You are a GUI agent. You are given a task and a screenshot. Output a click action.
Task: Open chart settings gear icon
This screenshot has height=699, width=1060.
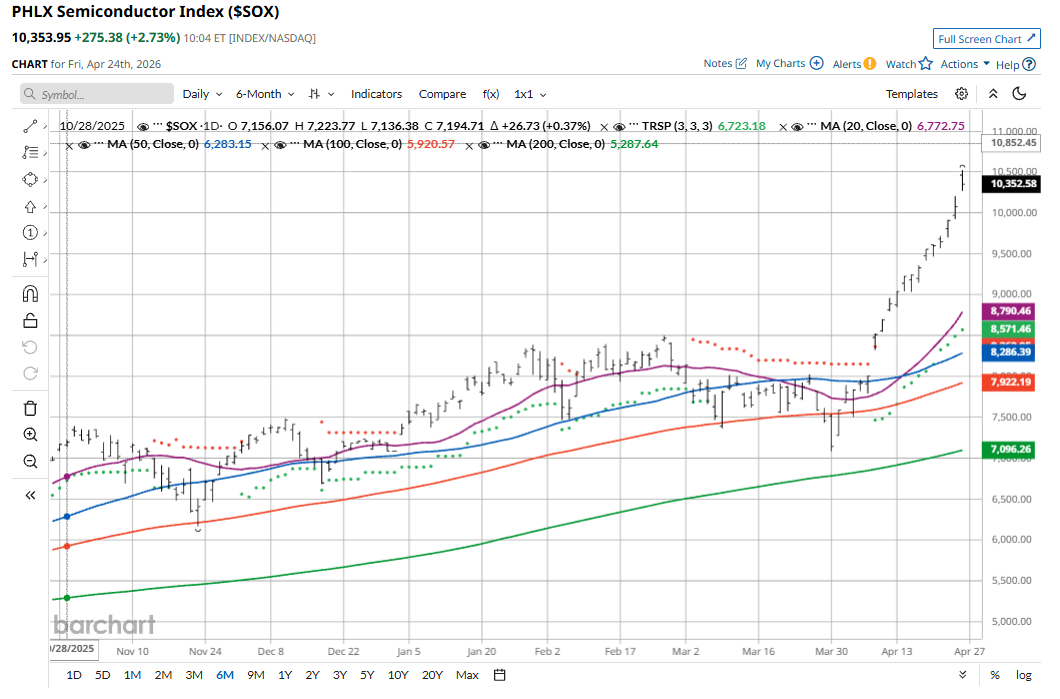click(961, 94)
